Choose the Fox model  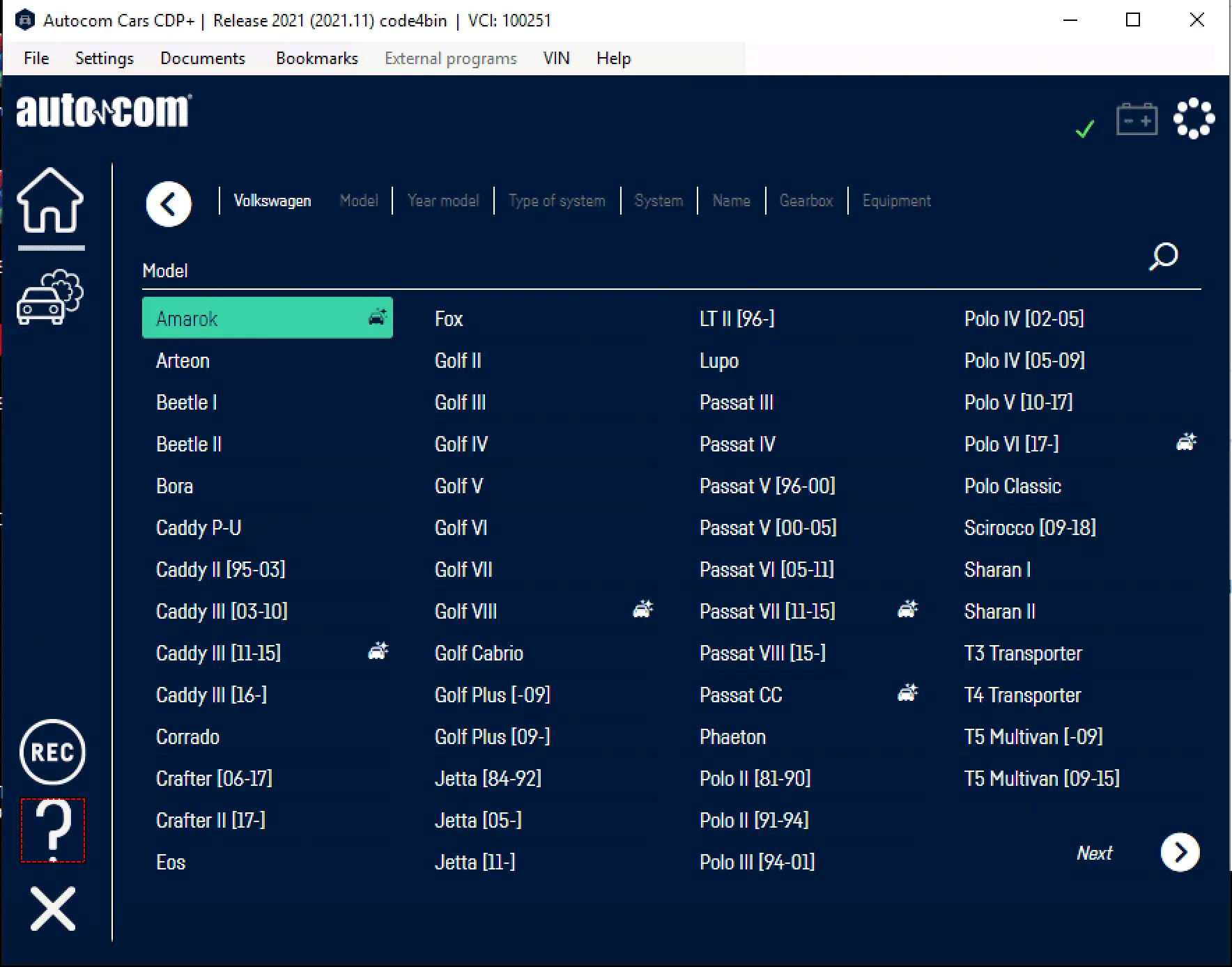tap(449, 319)
